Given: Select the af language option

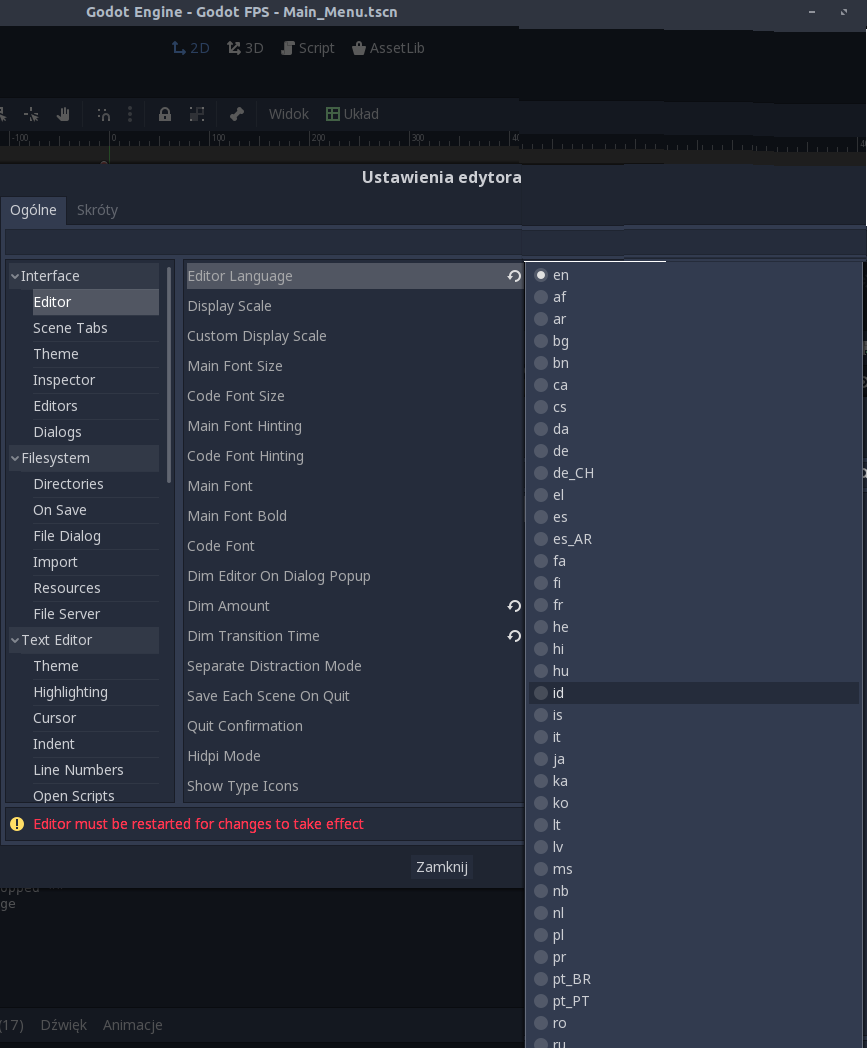Looking at the screenshot, I should [x=694, y=297].
